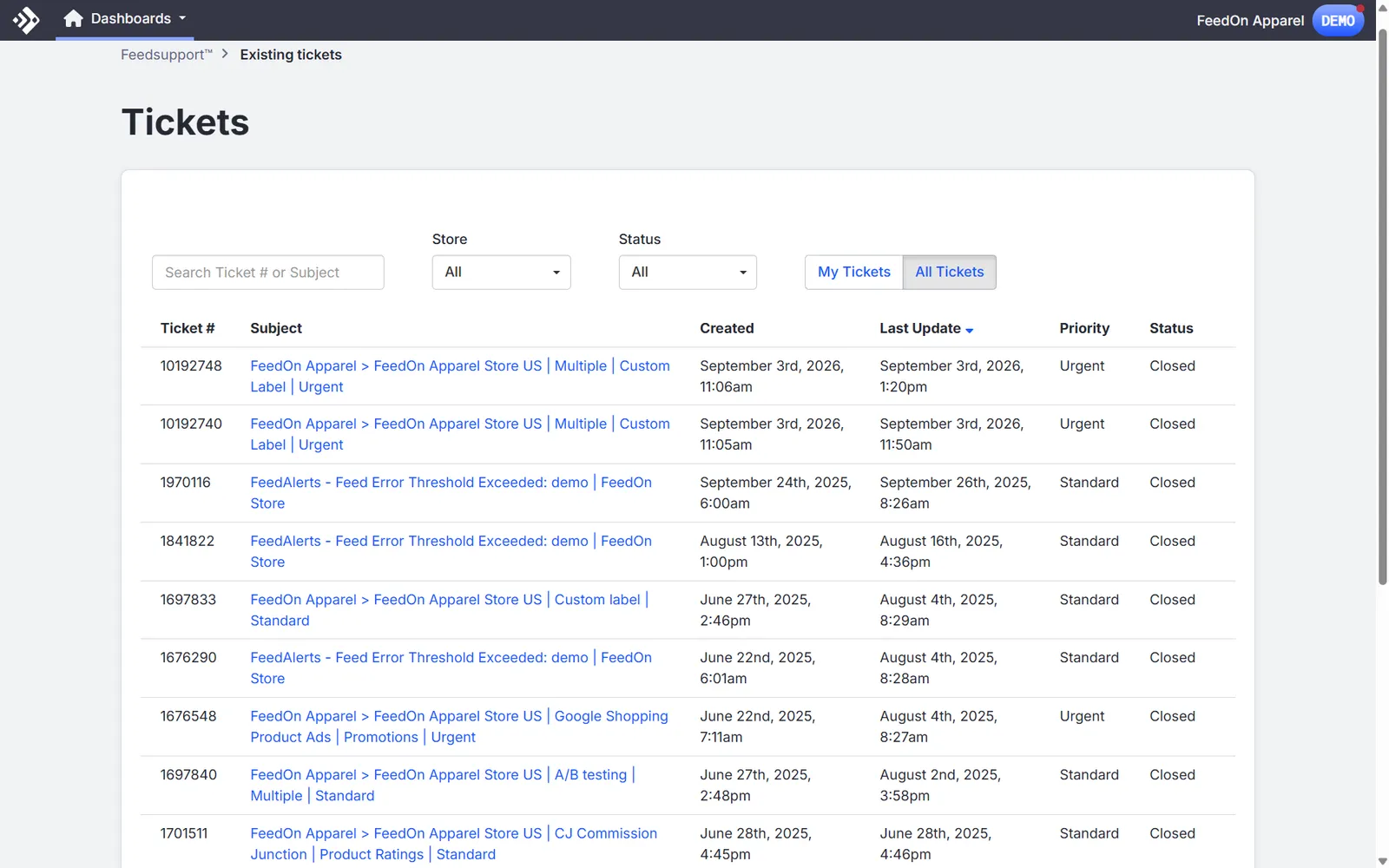Open ticket 10192748 subject link
This screenshot has width=1389, height=868.
[460, 377]
